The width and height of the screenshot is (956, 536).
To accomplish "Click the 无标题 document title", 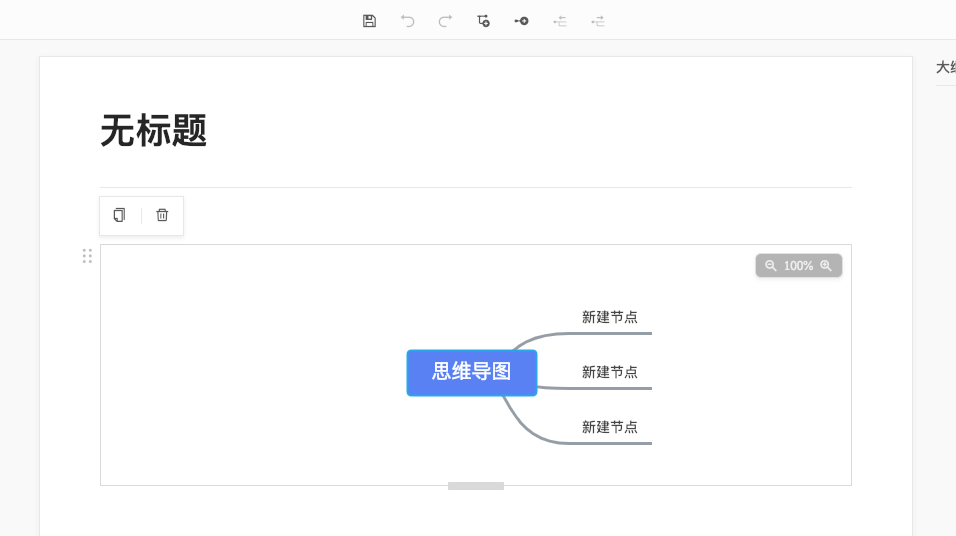I will [154, 131].
